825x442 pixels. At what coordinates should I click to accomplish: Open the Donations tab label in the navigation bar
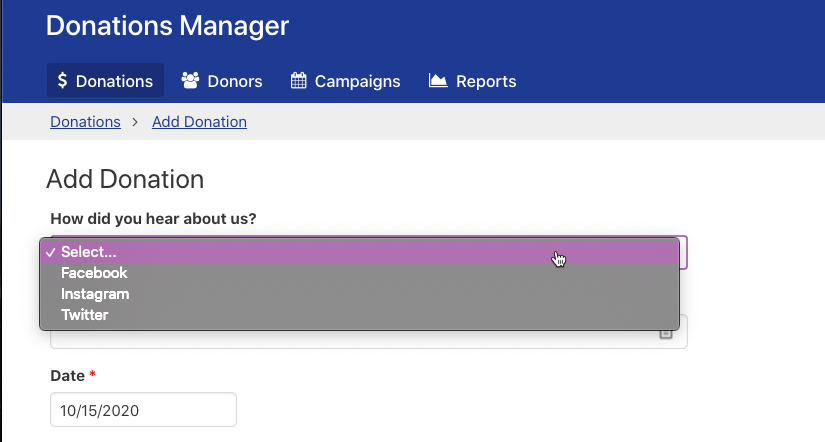point(114,81)
